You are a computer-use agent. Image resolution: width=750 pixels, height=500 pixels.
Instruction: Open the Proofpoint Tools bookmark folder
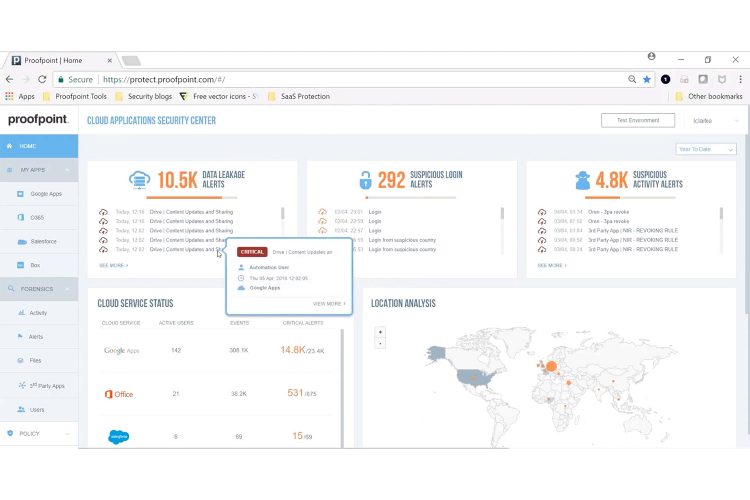75,96
